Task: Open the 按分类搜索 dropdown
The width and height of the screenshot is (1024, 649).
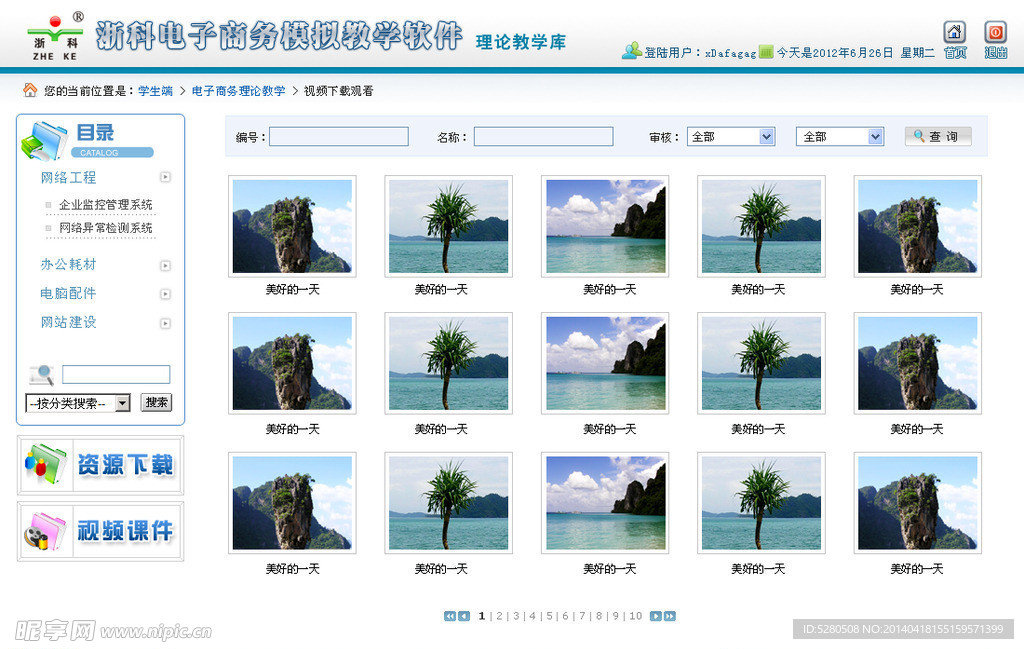Action: point(78,403)
